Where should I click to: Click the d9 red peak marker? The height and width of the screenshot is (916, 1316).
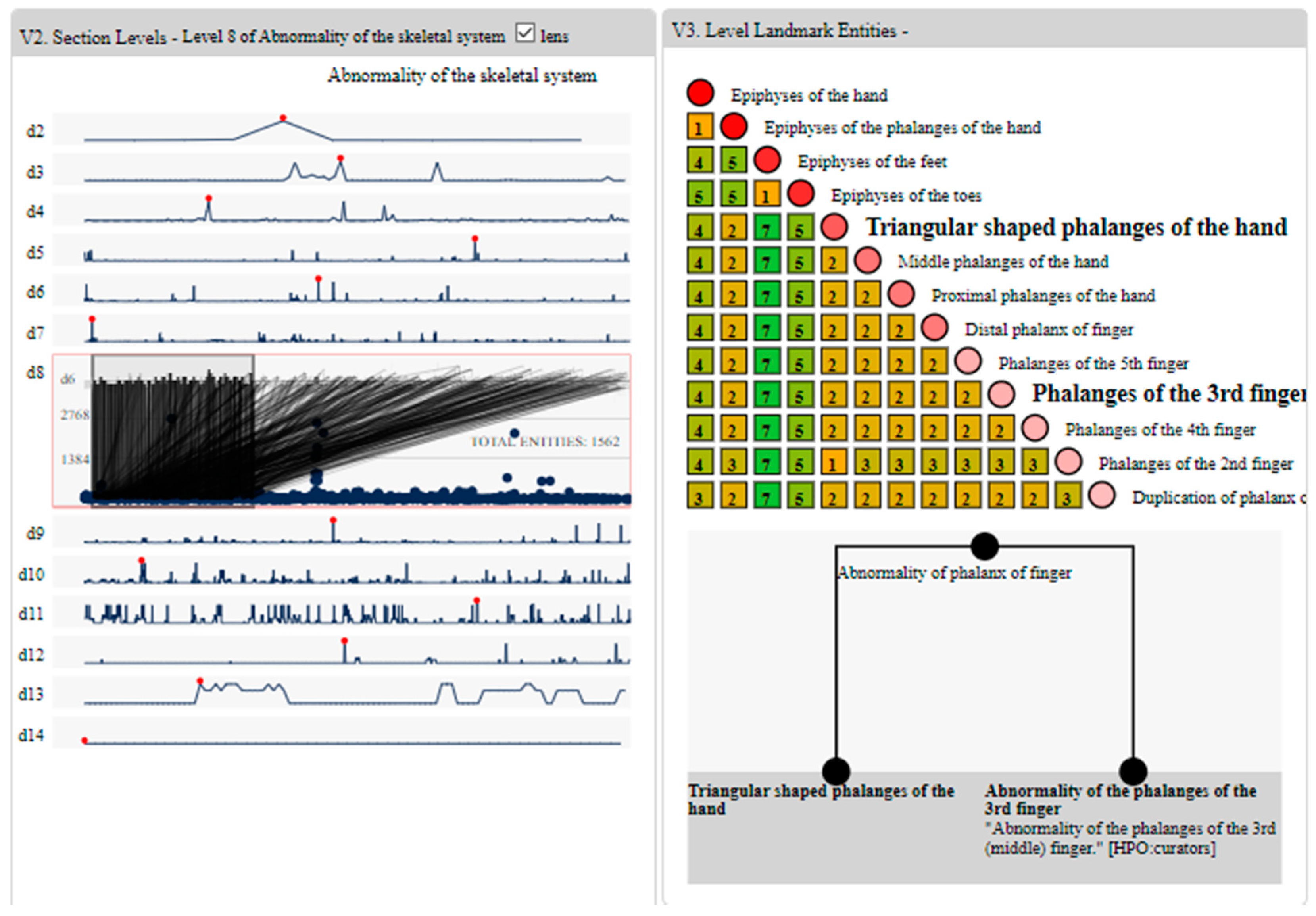coord(333,520)
